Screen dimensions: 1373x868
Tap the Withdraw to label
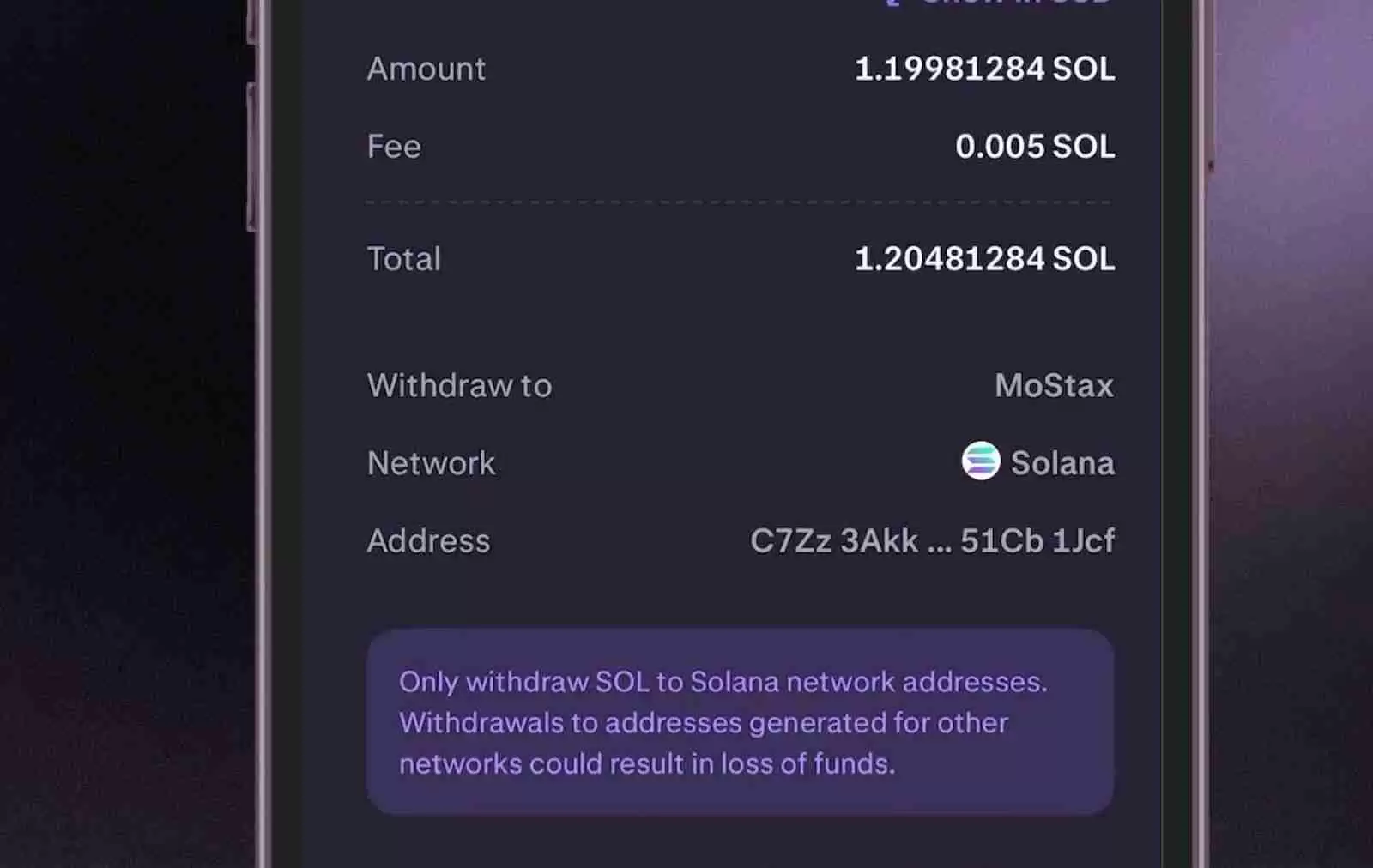tap(459, 386)
